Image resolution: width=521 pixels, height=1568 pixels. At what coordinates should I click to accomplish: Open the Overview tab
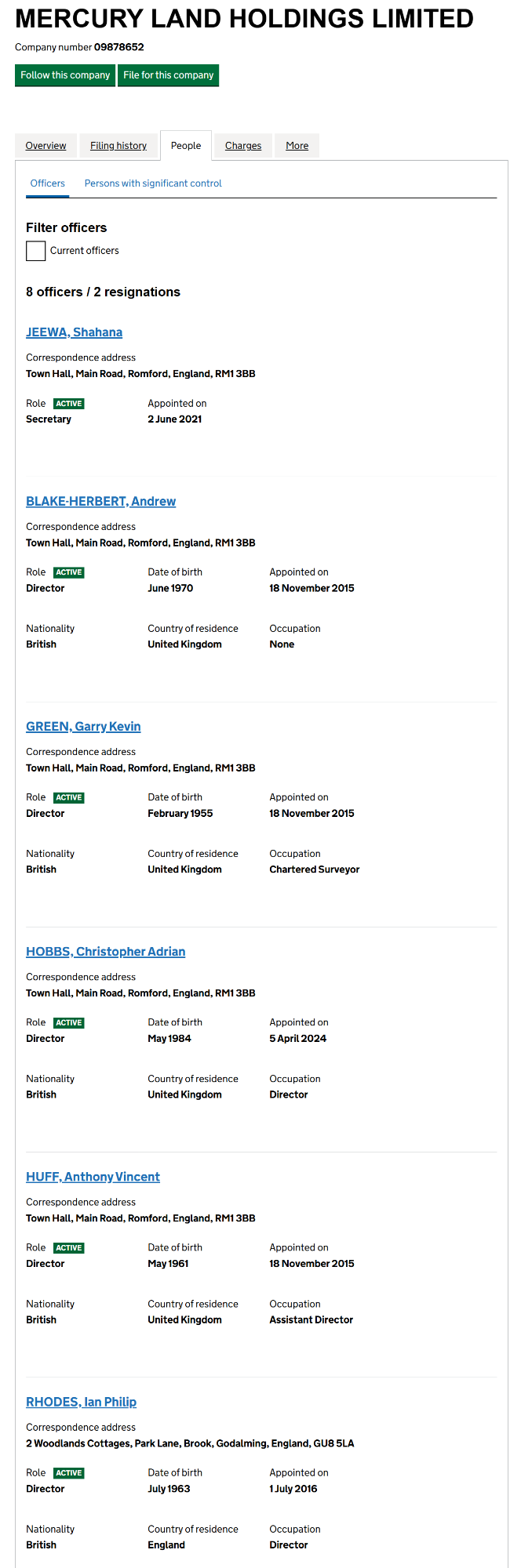pyautogui.click(x=46, y=146)
